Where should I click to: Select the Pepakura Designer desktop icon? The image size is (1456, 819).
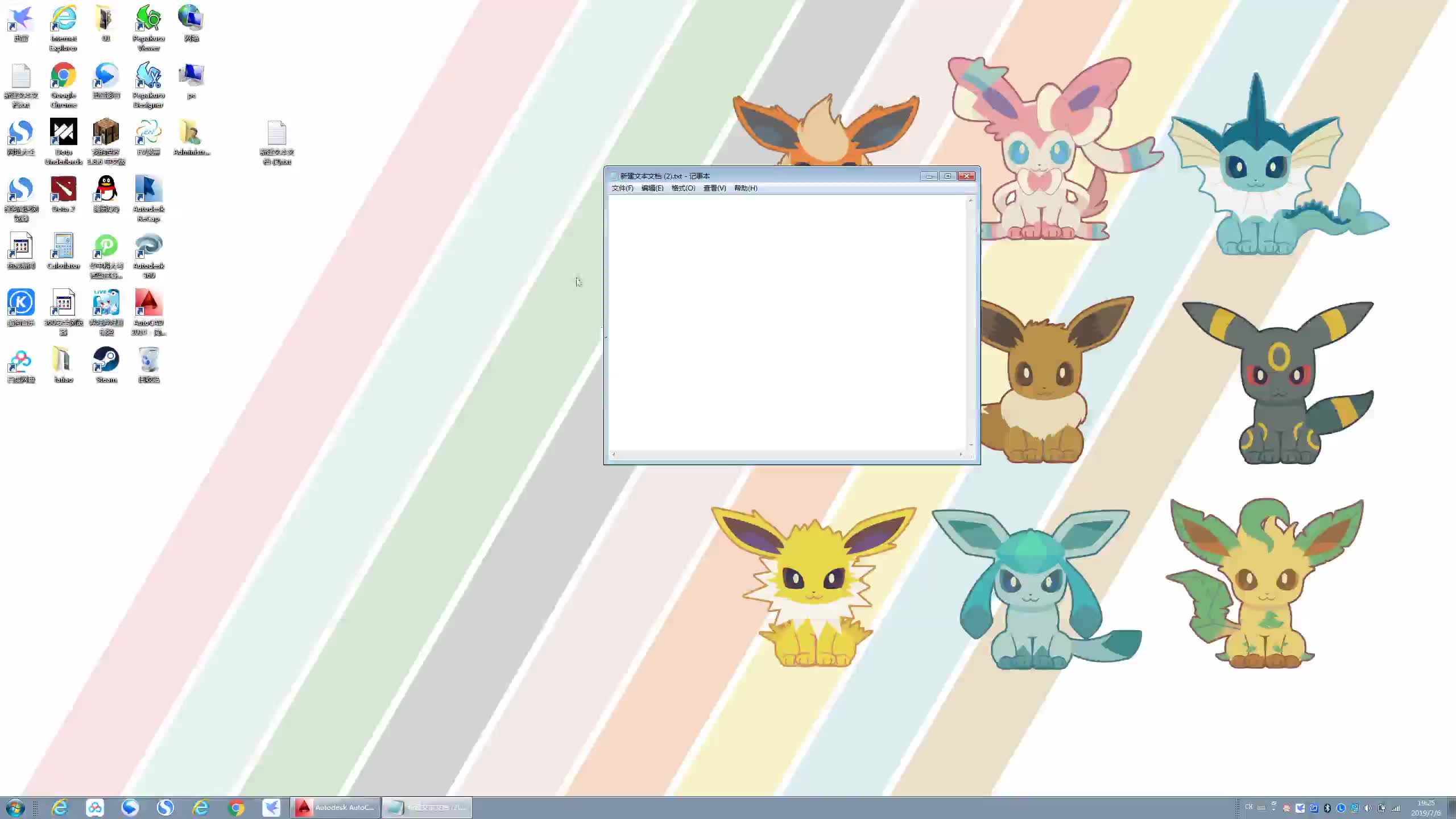[x=148, y=85]
